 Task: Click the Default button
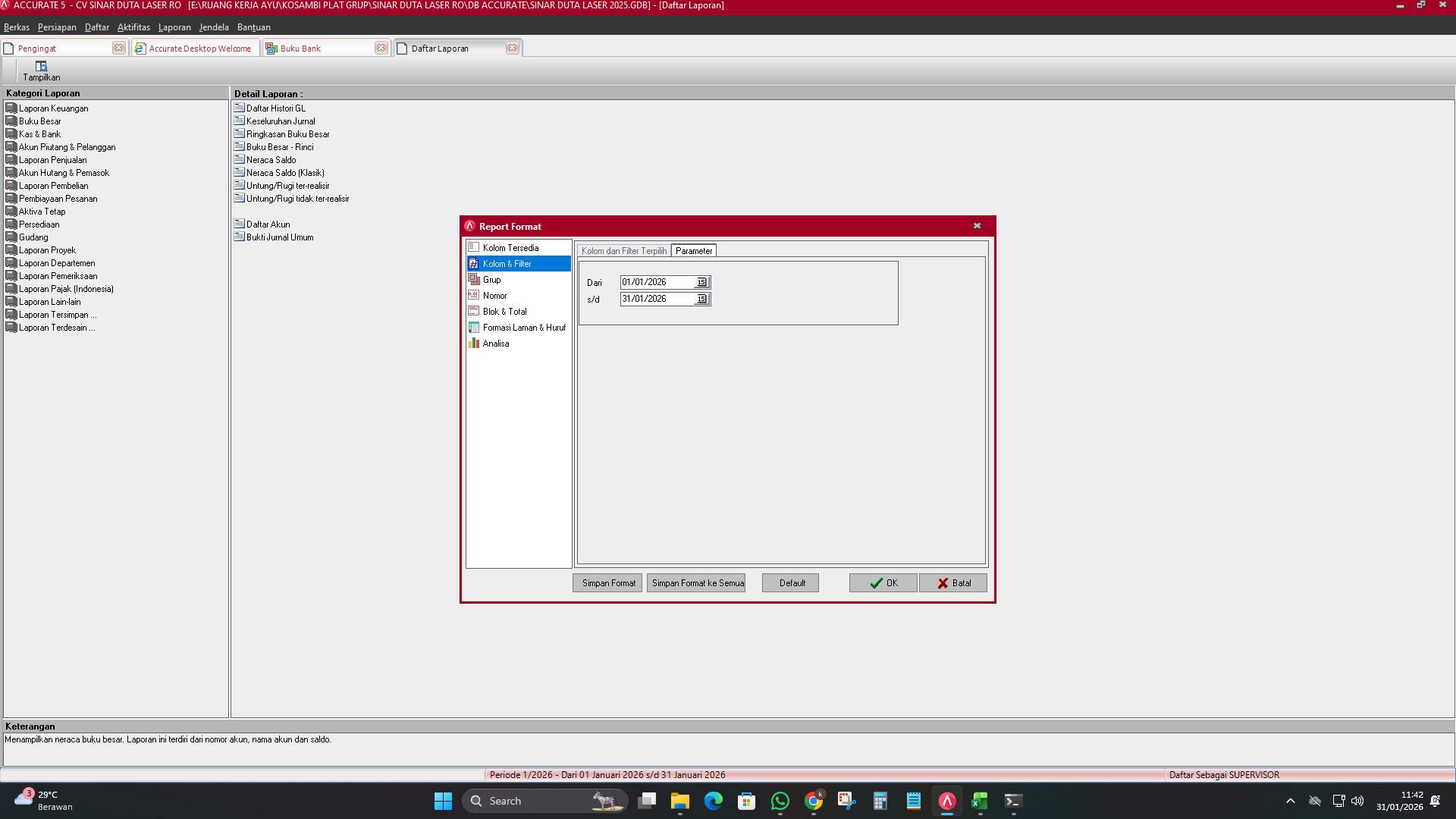tap(790, 582)
